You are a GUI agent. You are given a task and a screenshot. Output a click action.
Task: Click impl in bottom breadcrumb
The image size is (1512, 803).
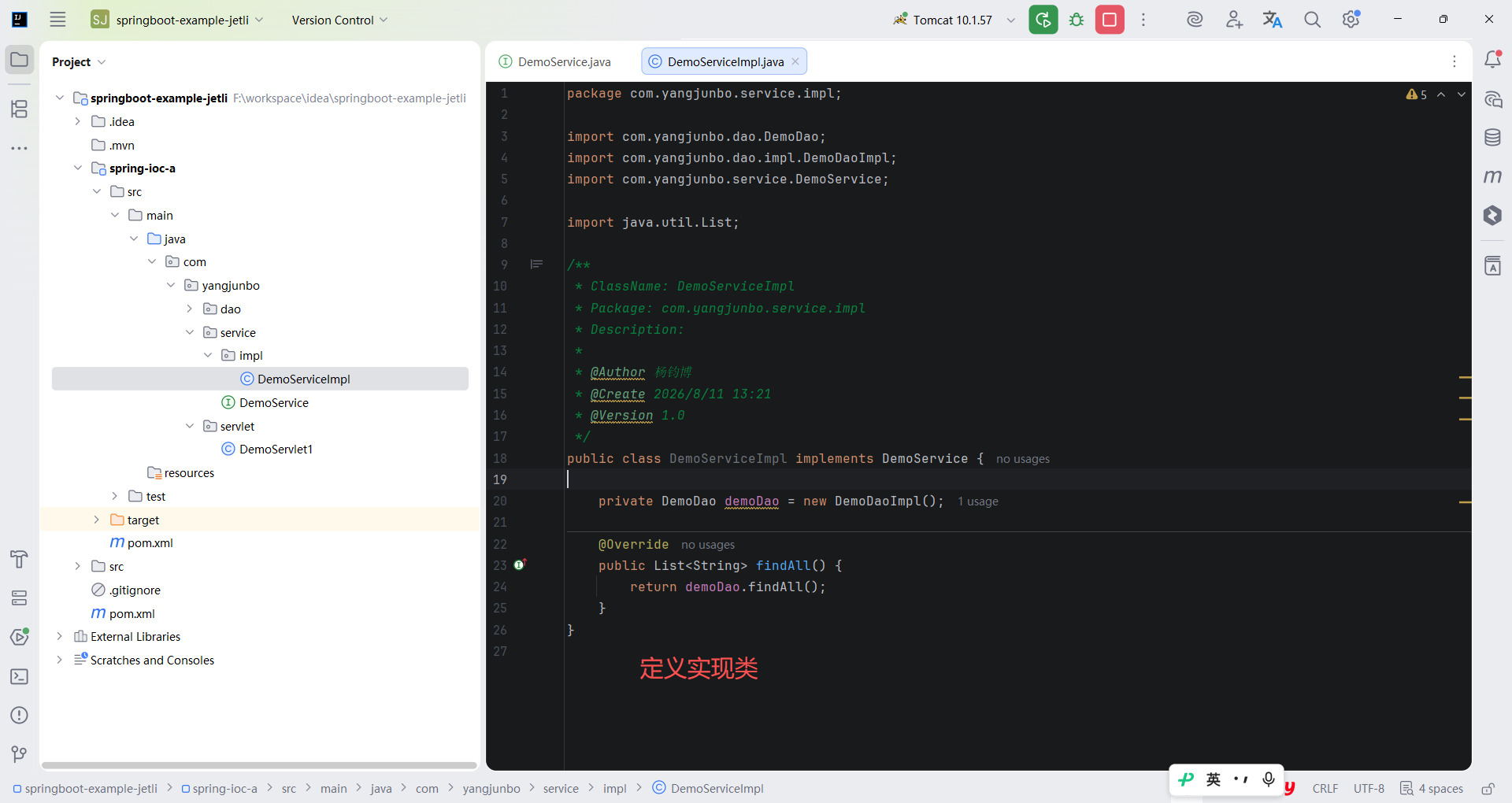615,789
